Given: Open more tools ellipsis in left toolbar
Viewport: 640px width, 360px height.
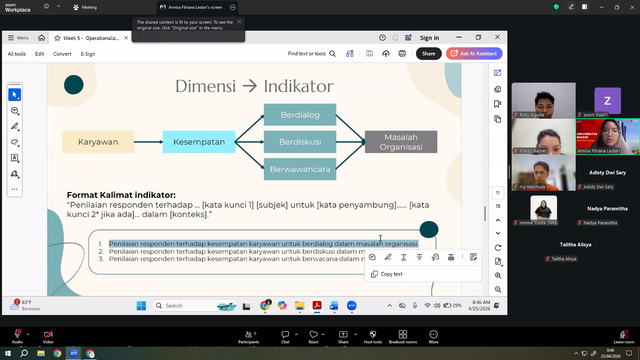Looking at the screenshot, I should click(15, 189).
